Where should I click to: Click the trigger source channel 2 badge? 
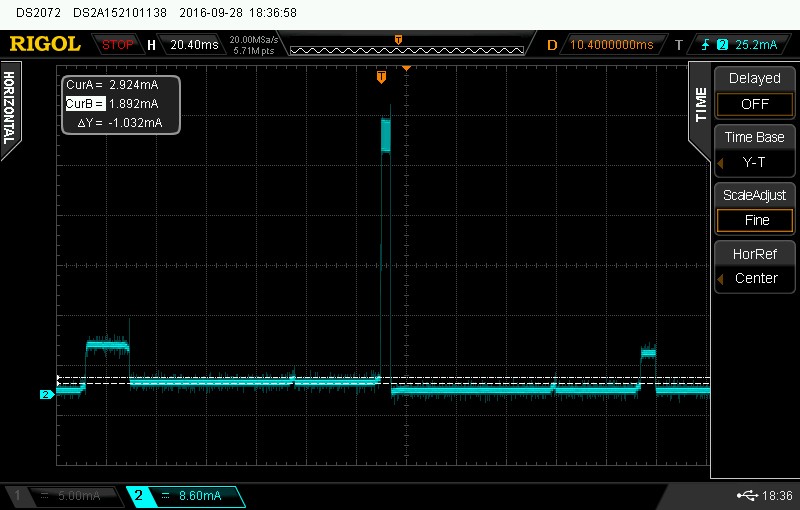point(720,45)
